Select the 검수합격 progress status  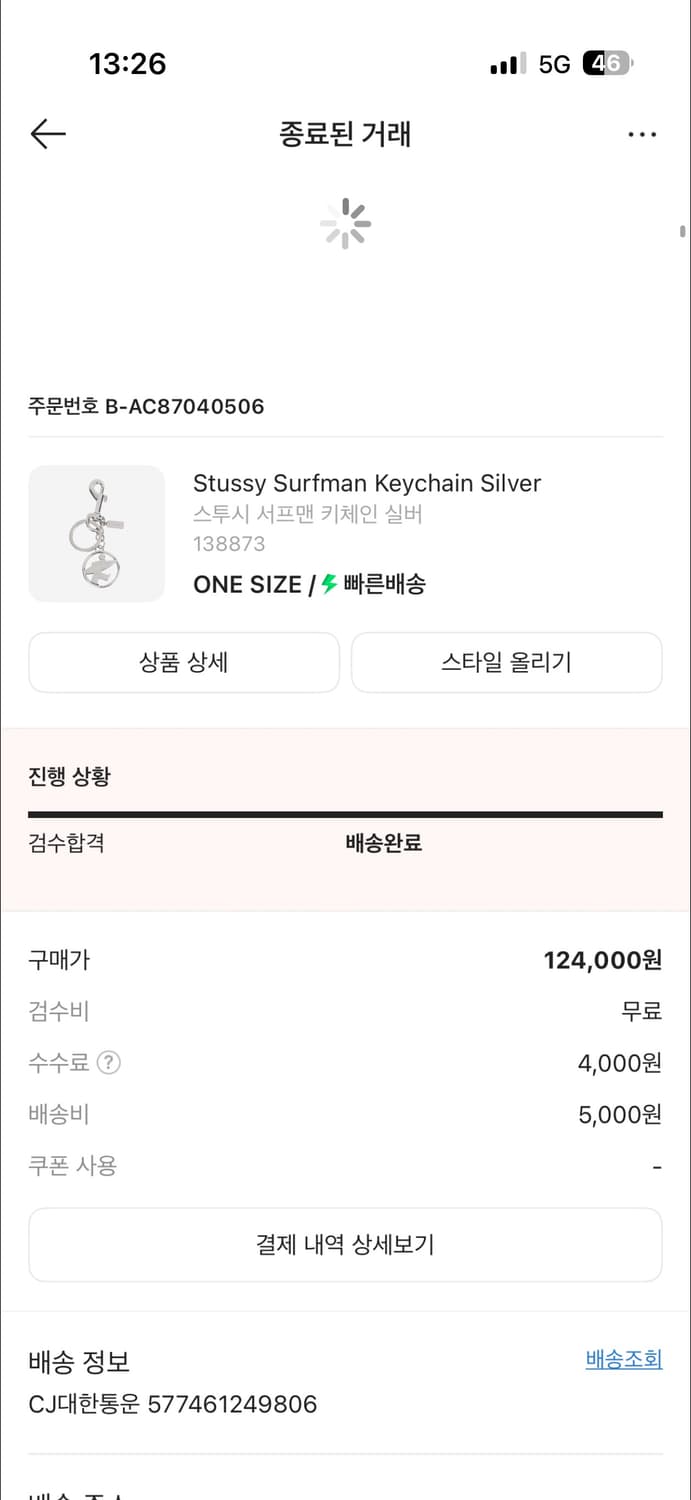65,843
